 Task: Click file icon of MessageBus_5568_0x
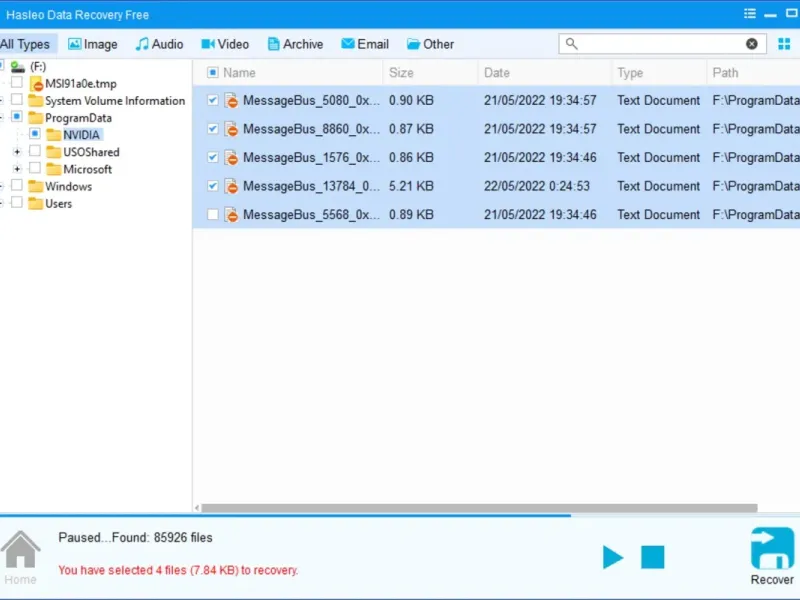click(x=232, y=215)
